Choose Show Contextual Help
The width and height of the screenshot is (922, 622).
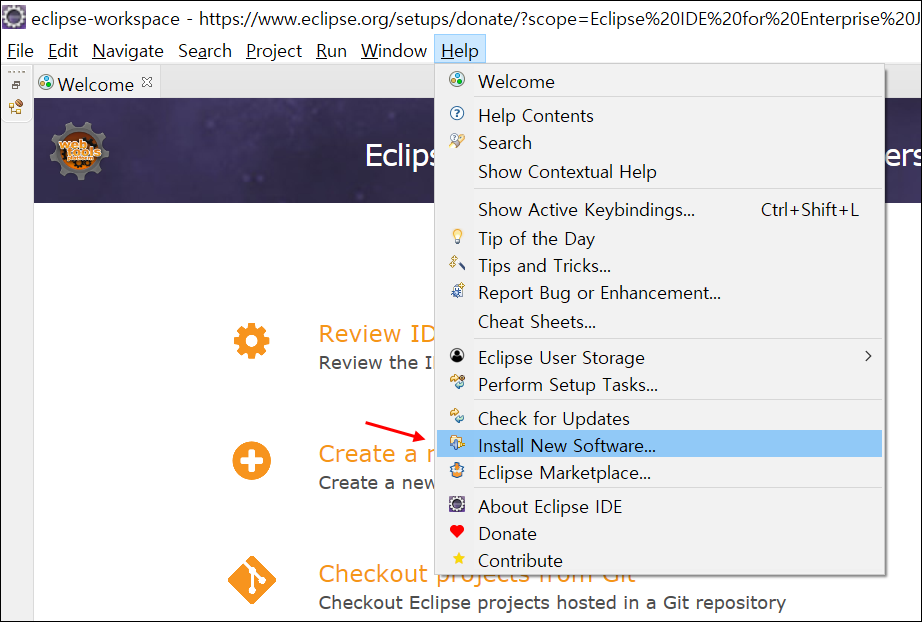pyautogui.click(x=659, y=172)
